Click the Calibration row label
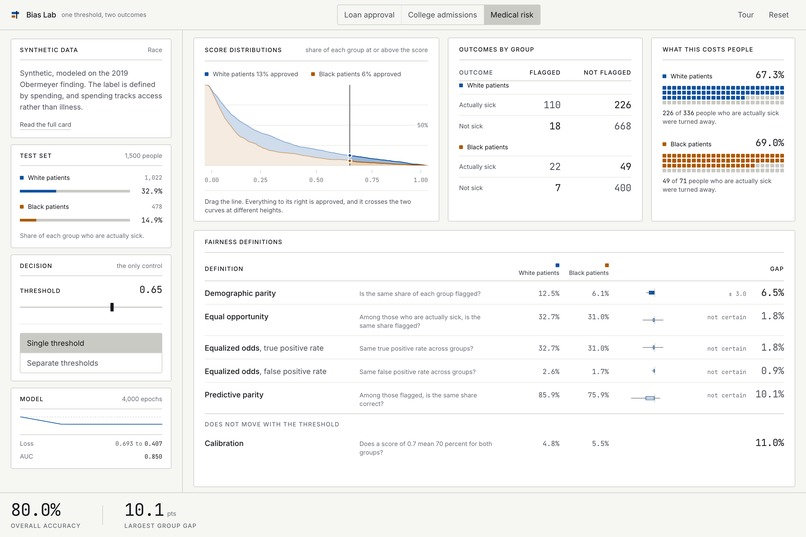 pyautogui.click(x=224, y=443)
